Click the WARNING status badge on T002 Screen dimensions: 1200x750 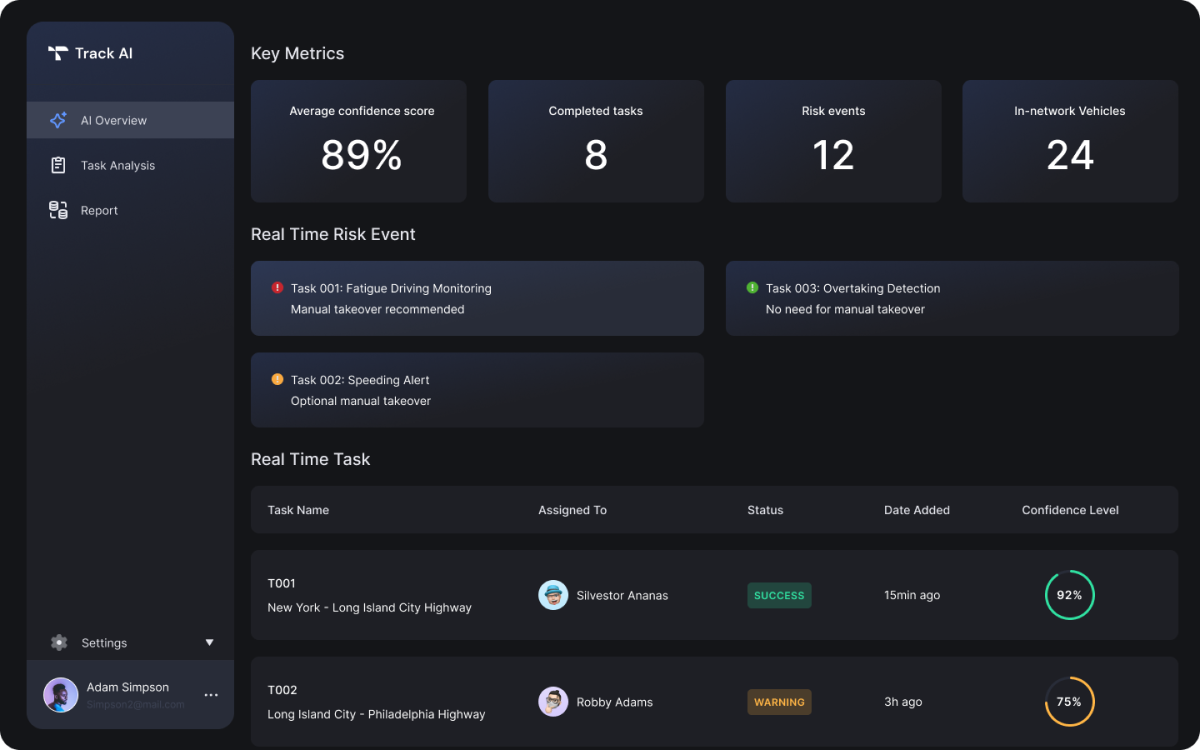(x=779, y=702)
